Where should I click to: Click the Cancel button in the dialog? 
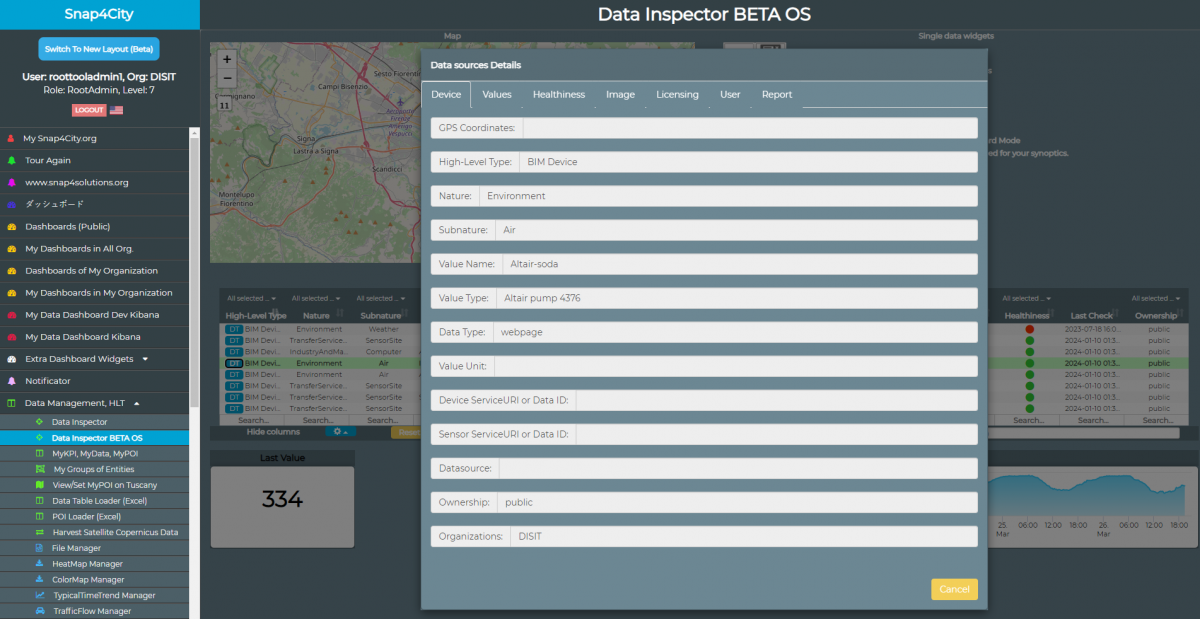click(953, 589)
